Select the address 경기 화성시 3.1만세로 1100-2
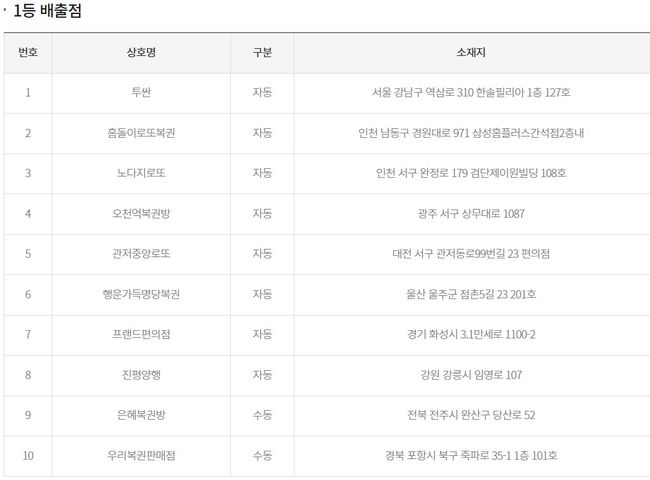This screenshot has width=650, height=480. point(471,334)
